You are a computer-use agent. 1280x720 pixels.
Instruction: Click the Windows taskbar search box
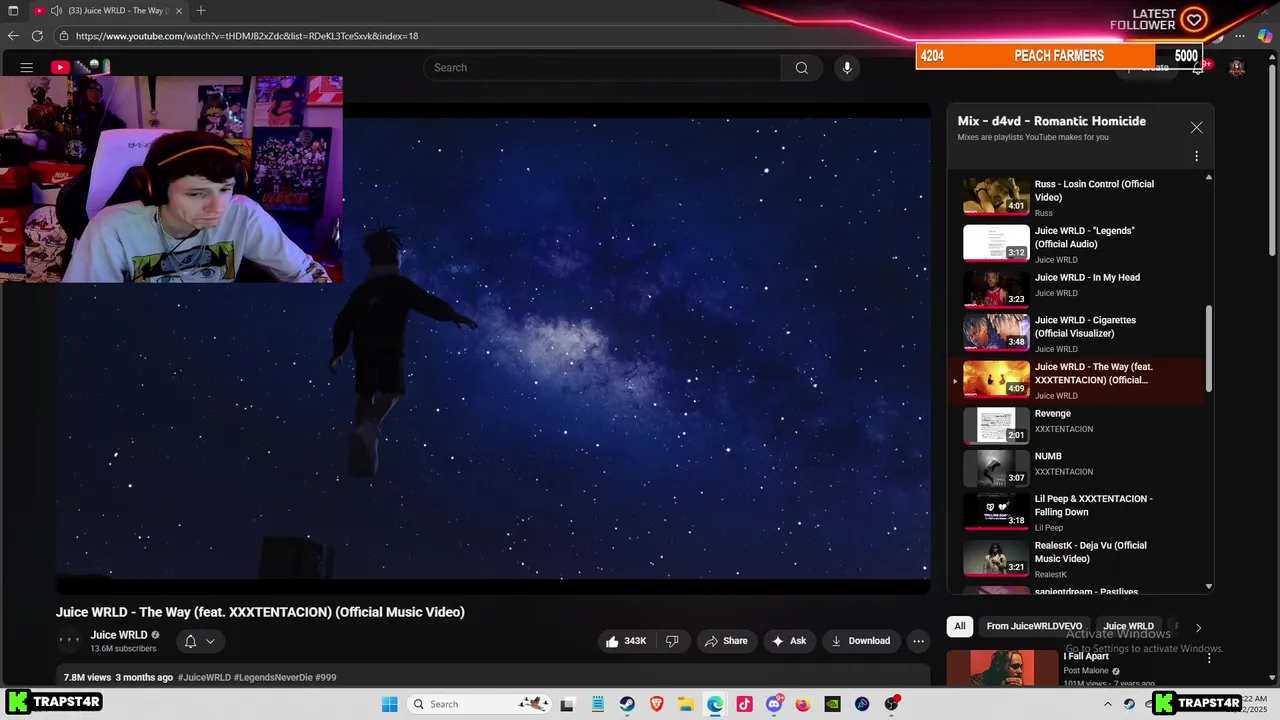(x=480, y=704)
